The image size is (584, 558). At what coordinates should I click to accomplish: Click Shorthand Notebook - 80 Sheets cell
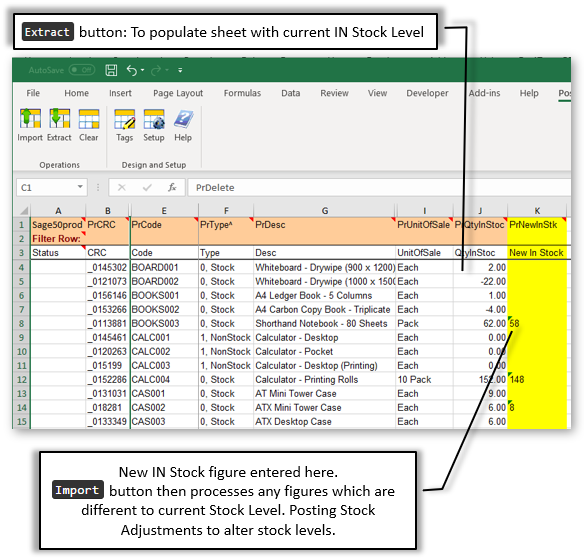tap(324, 323)
